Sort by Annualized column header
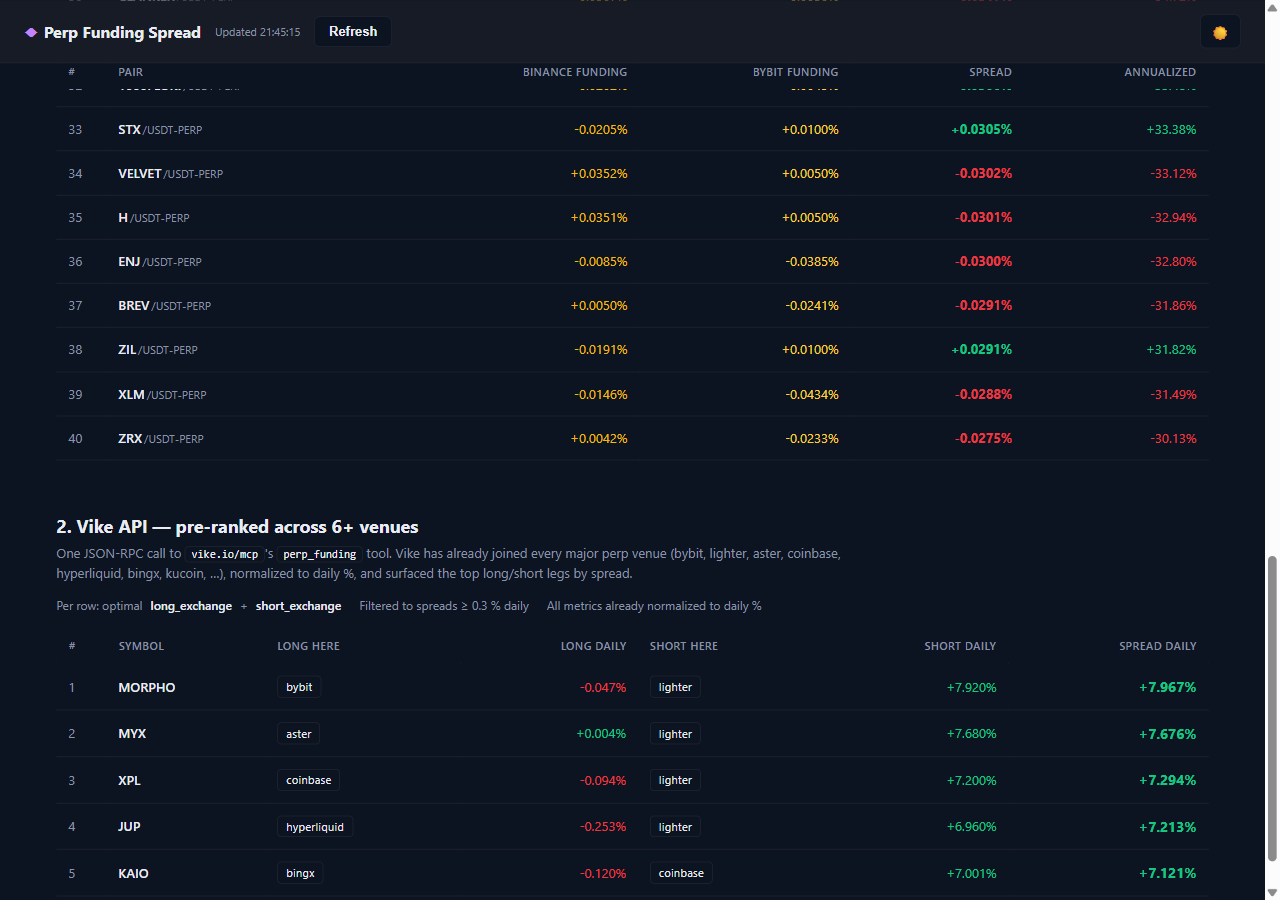Screen dimensions: 1280x900 coord(1160,72)
